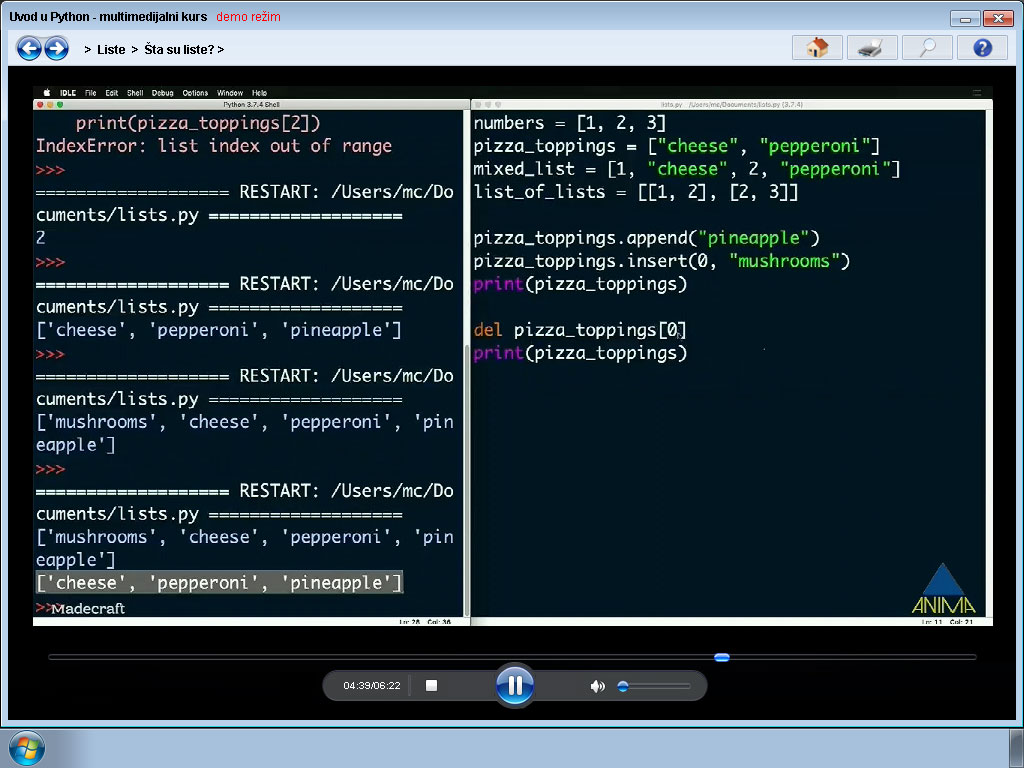Mute the speaker volume icon
Image resolution: width=1024 pixels, height=768 pixels.
click(x=597, y=686)
